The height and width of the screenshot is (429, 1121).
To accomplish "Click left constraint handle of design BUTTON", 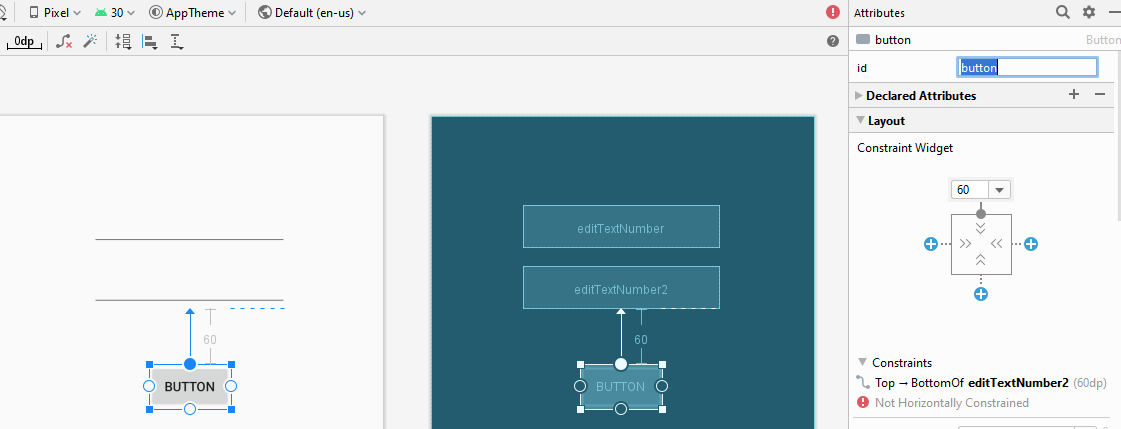I will click(x=149, y=386).
